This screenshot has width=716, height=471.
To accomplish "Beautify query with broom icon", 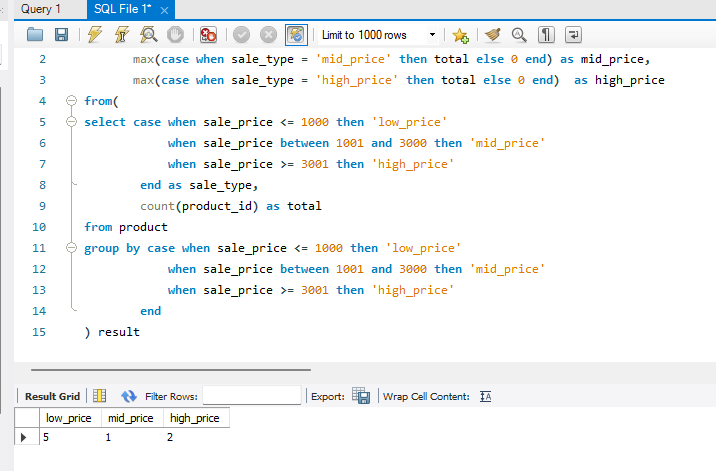I will click(493, 35).
